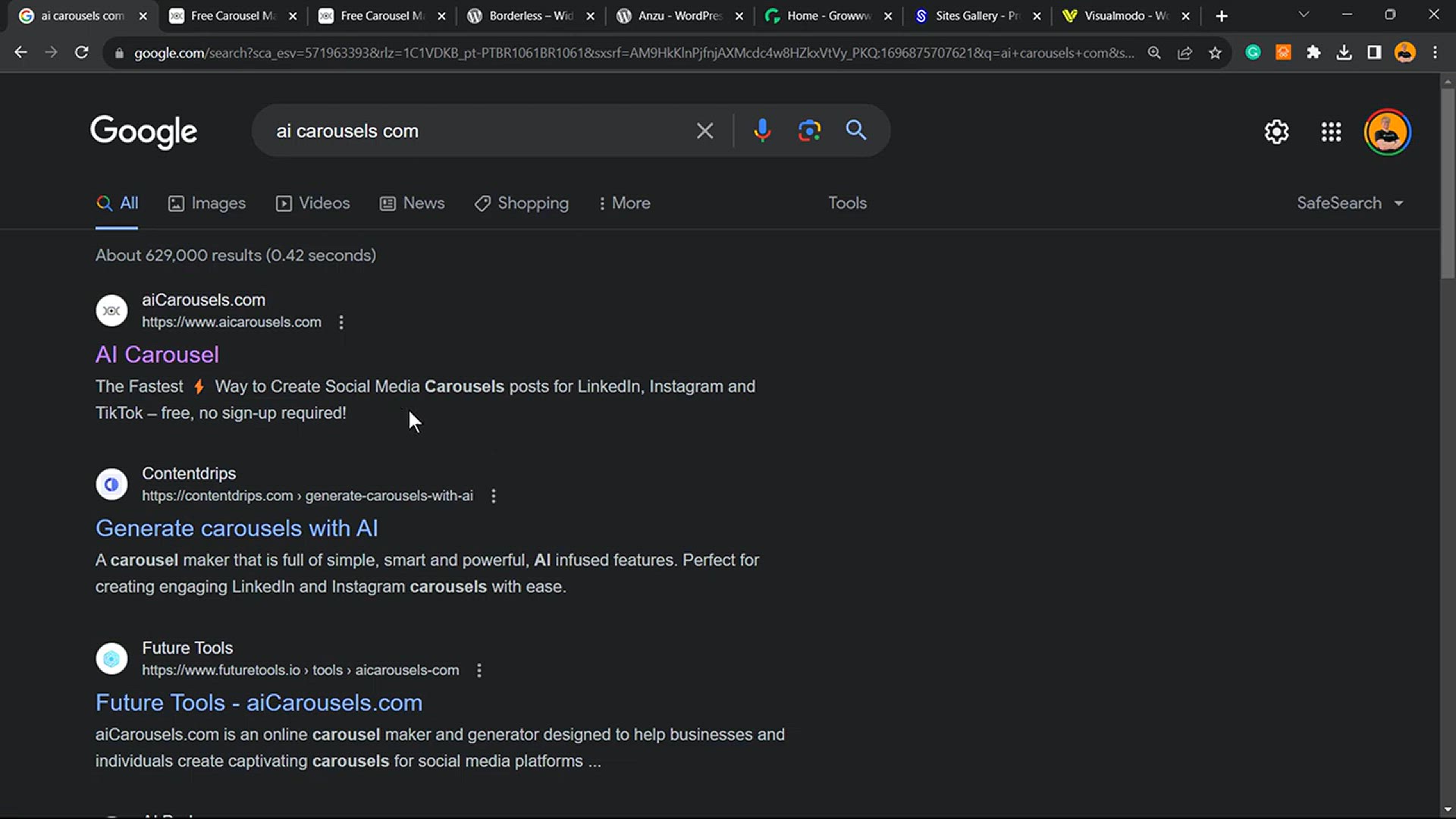Image resolution: width=1456 pixels, height=819 pixels.
Task: Open Chrome profile avatar in toolbar
Action: coord(1404,52)
